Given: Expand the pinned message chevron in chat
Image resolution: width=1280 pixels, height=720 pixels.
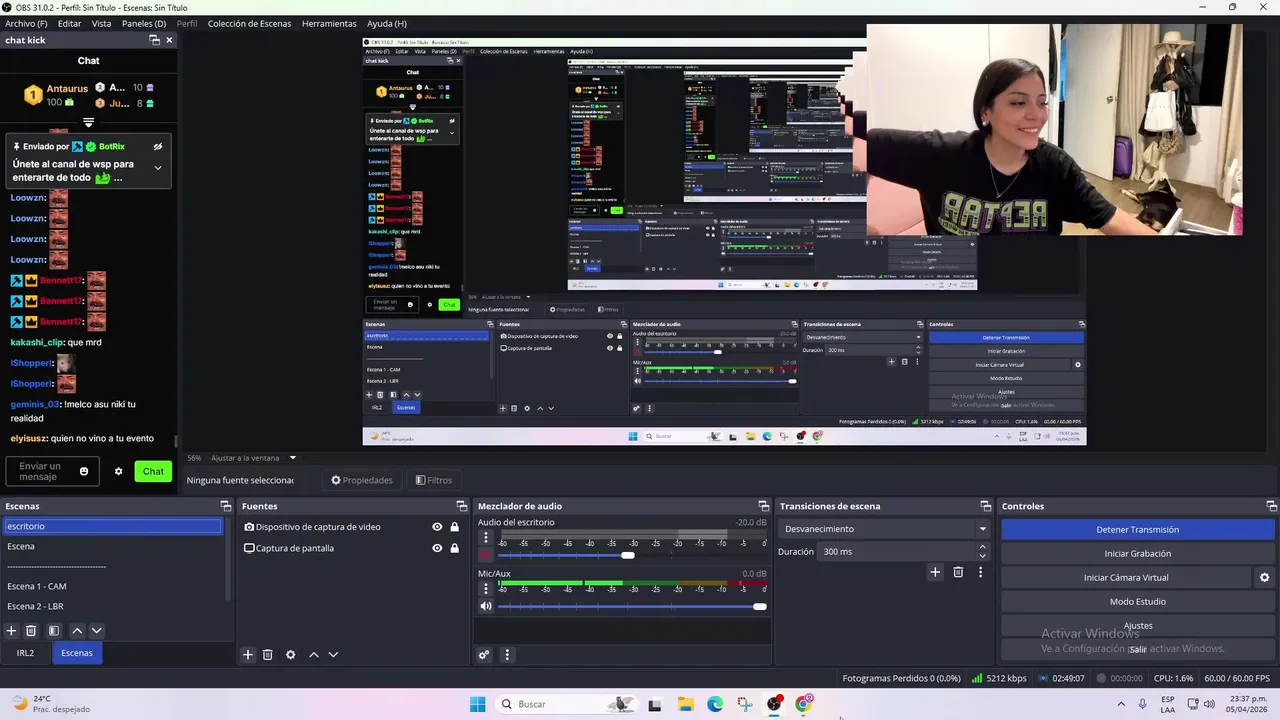Looking at the screenshot, I should [157, 168].
